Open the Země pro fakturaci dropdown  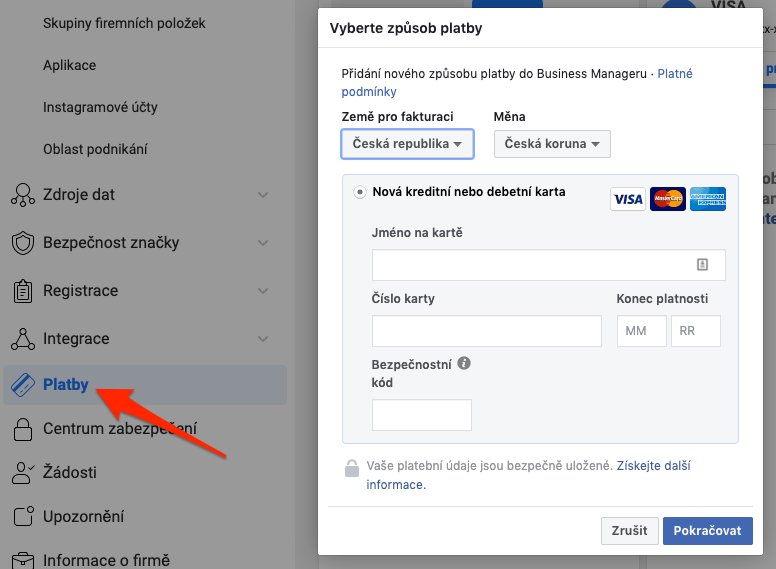(x=407, y=144)
